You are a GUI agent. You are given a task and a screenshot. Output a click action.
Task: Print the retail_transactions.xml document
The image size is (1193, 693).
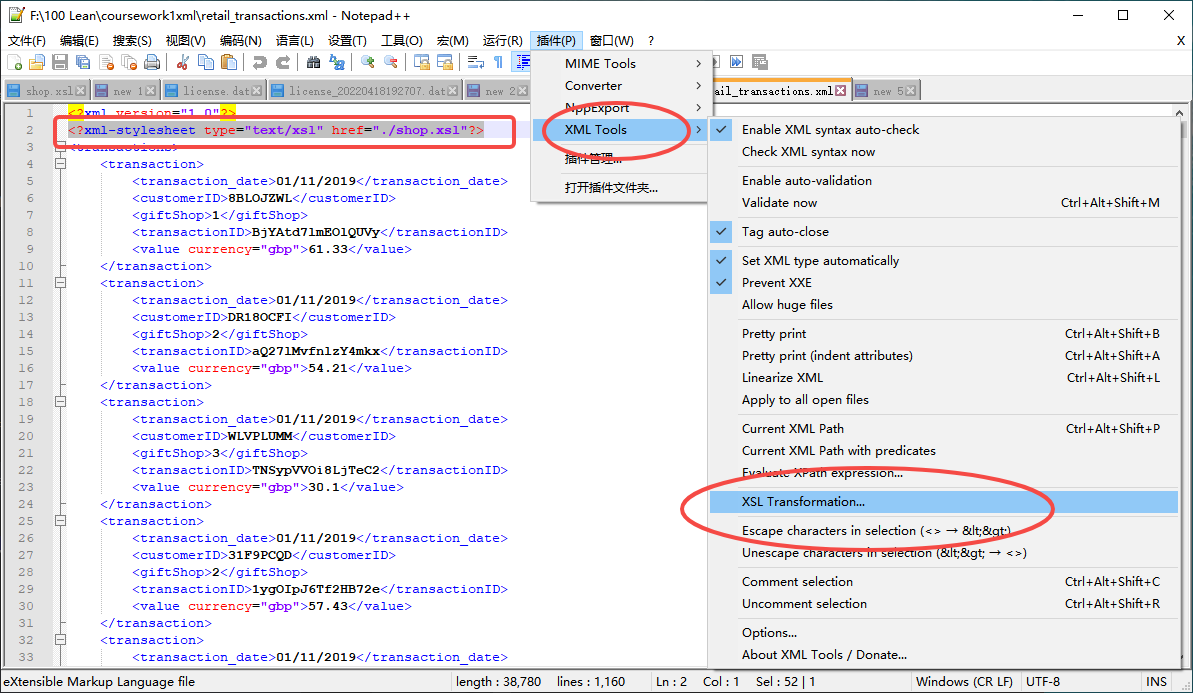[154, 62]
